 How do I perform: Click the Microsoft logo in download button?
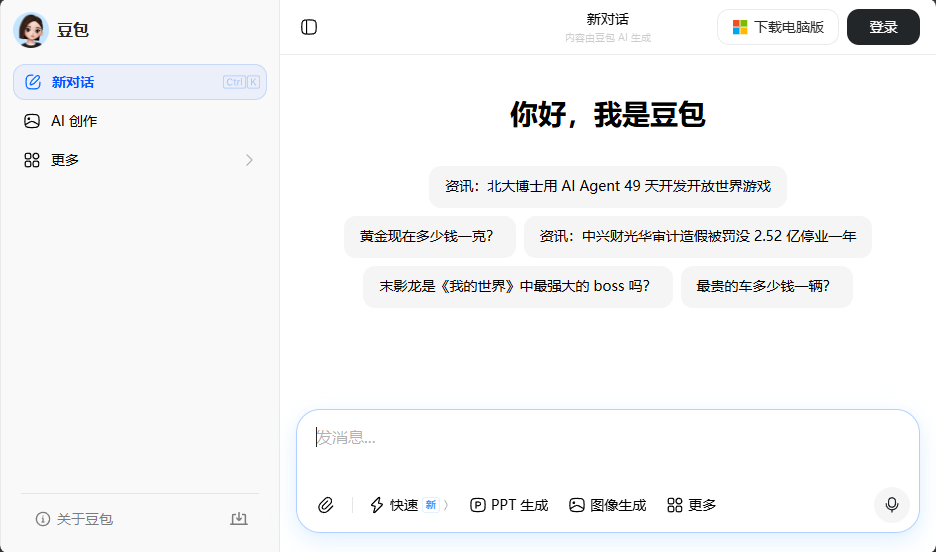coord(740,27)
